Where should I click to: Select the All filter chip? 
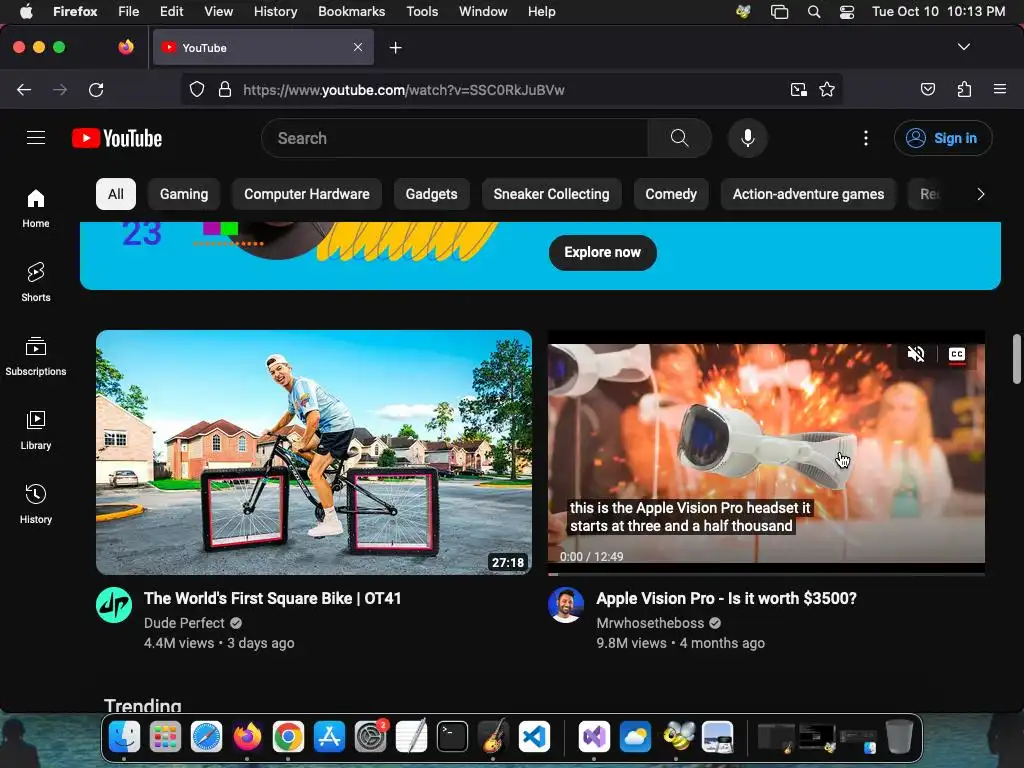tap(116, 194)
